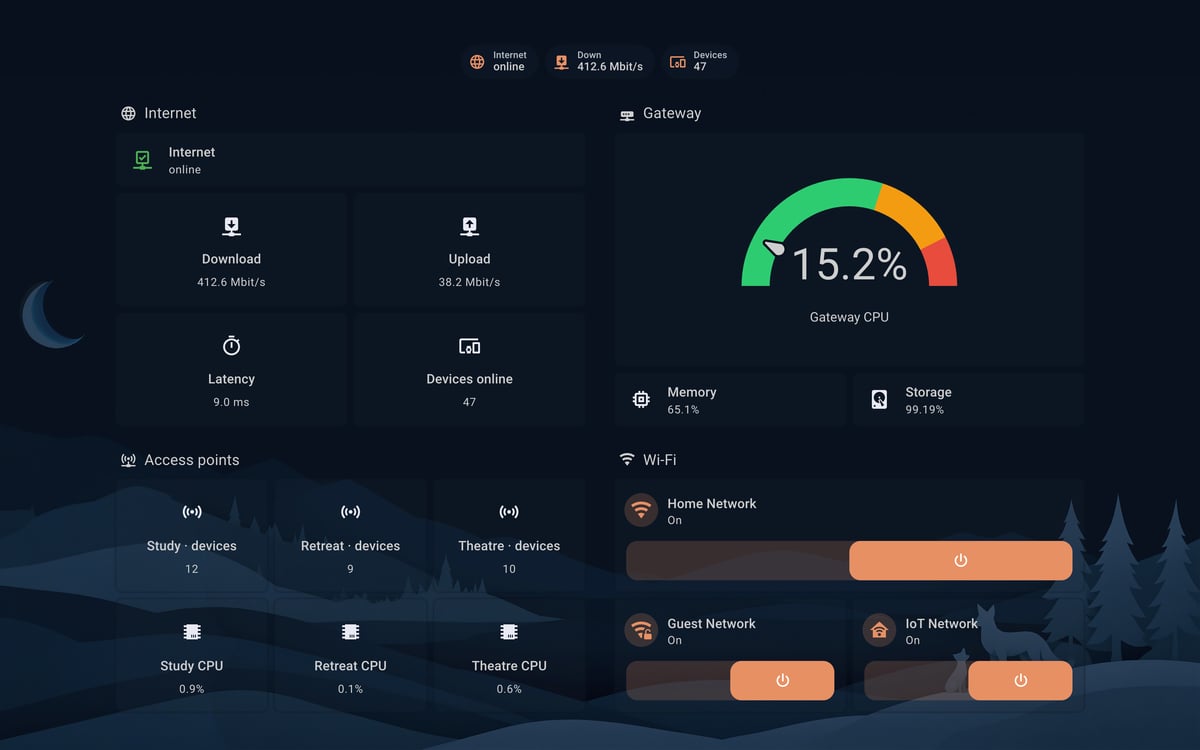Click the Latency stopwatch icon
Viewport: 1200px width, 750px height.
pyautogui.click(x=231, y=346)
